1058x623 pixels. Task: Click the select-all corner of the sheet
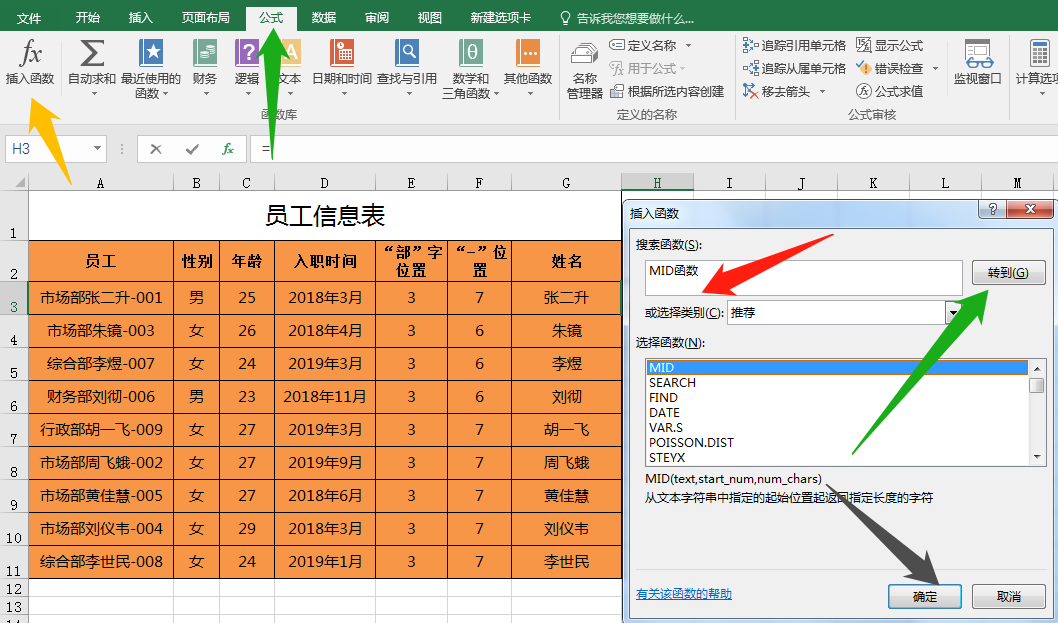point(15,182)
